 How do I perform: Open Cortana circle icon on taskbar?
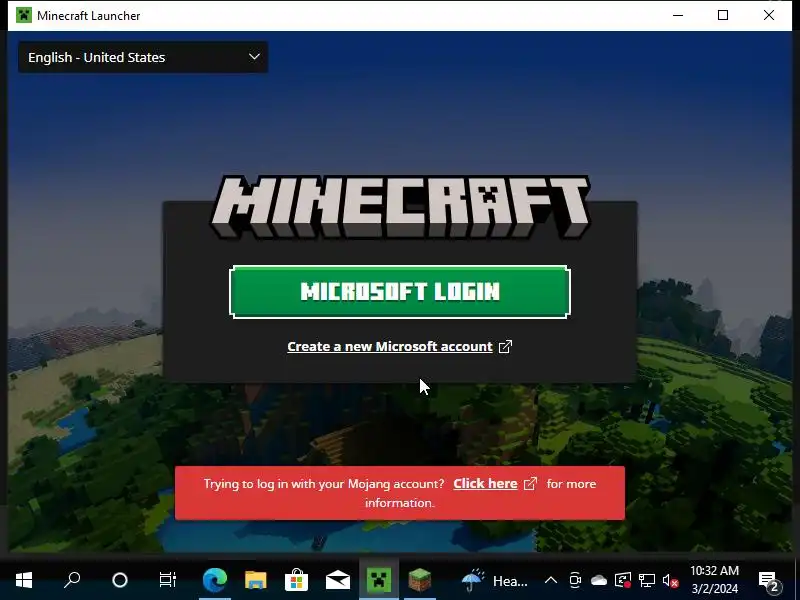pyautogui.click(x=120, y=580)
